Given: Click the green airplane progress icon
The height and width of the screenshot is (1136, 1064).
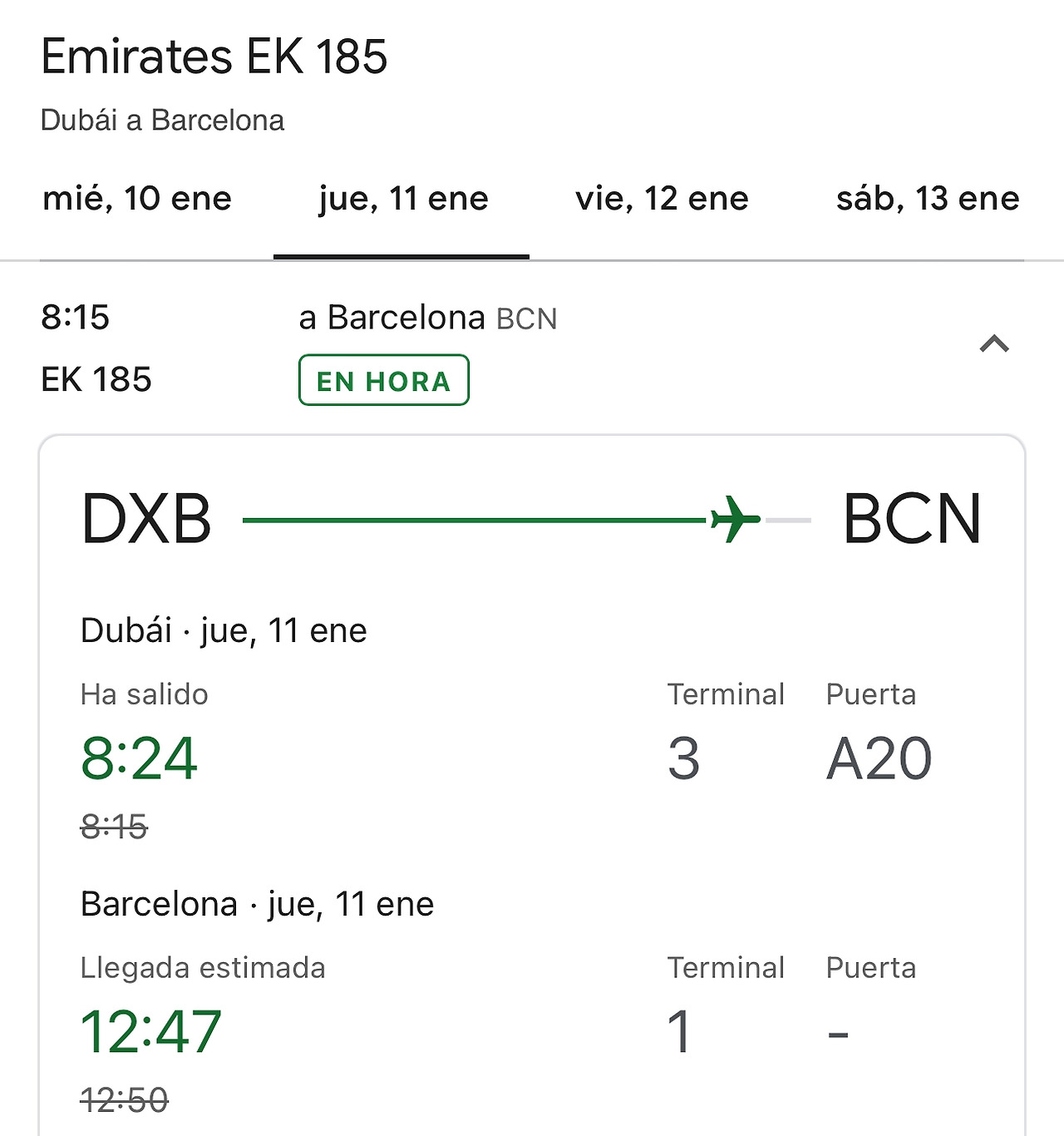Looking at the screenshot, I should [736, 520].
